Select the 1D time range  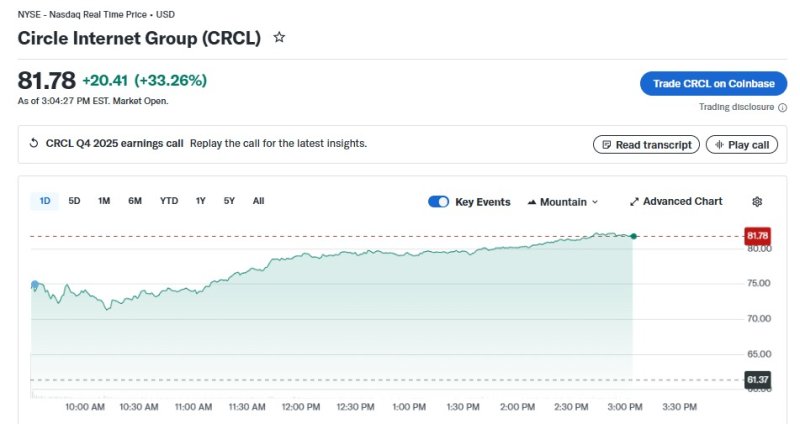(45, 201)
